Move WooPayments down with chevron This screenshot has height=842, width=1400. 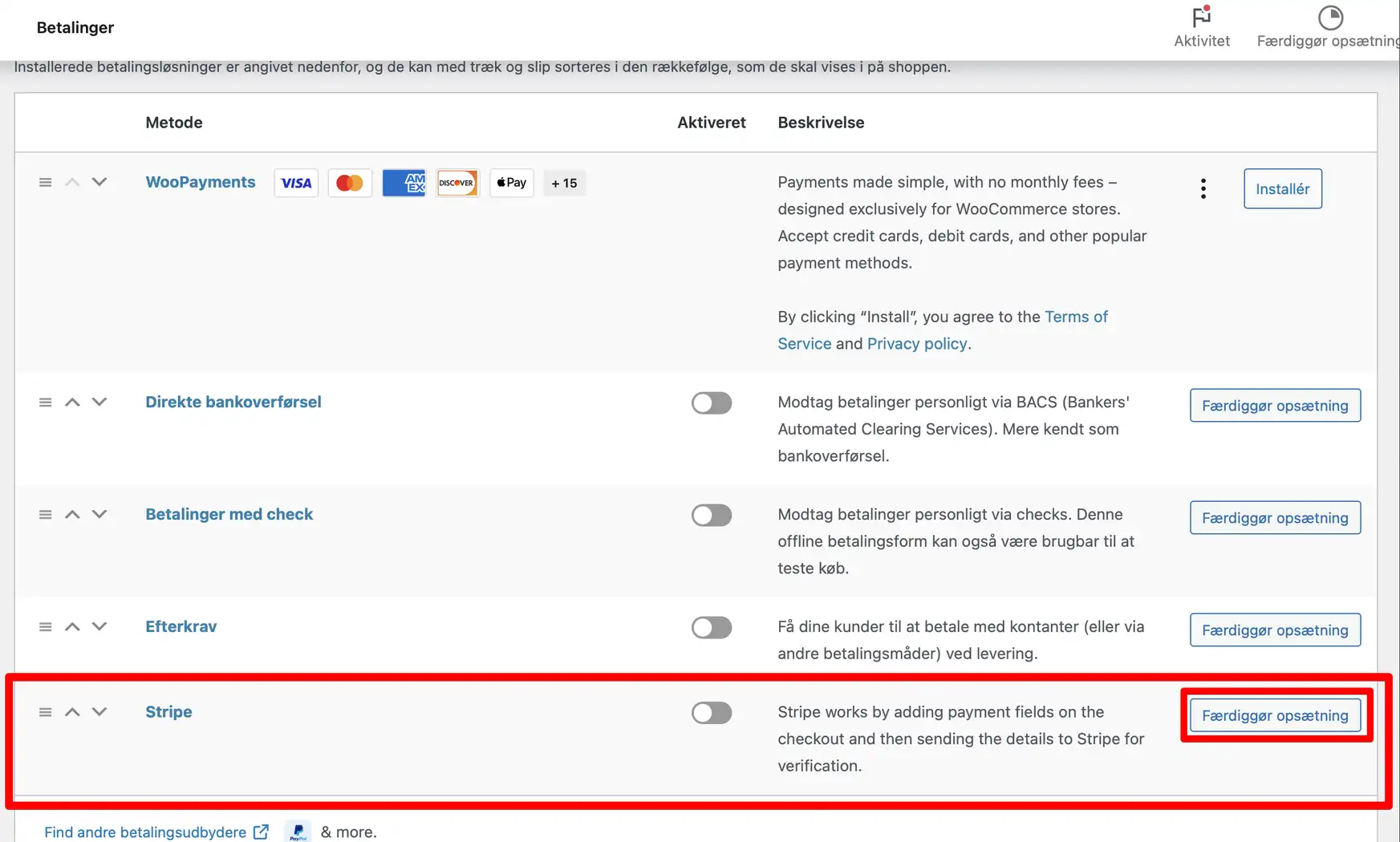pyautogui.click(x=99, y=183)
